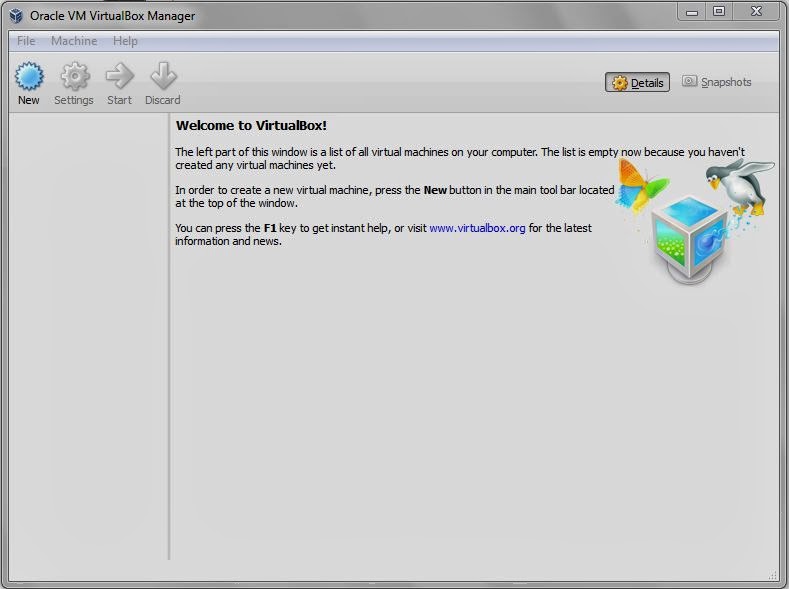
Task: Visit the www.virtualbox.org link
Action: [x=477, y=228]
